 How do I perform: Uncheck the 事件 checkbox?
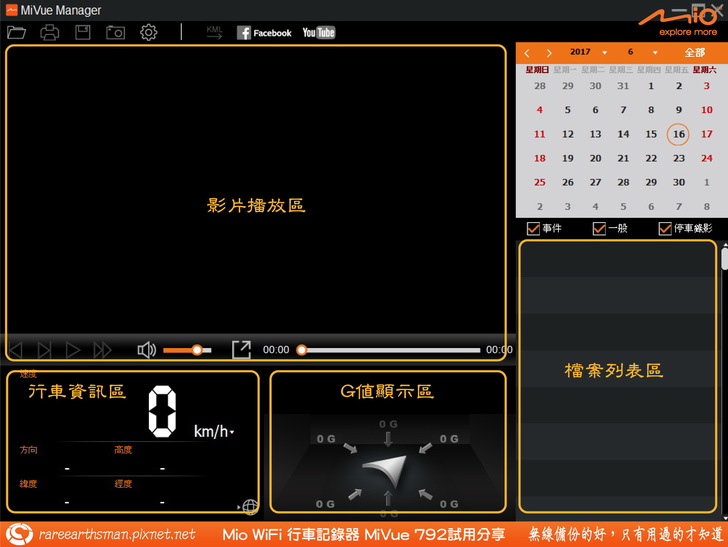[x=533, y=229]
